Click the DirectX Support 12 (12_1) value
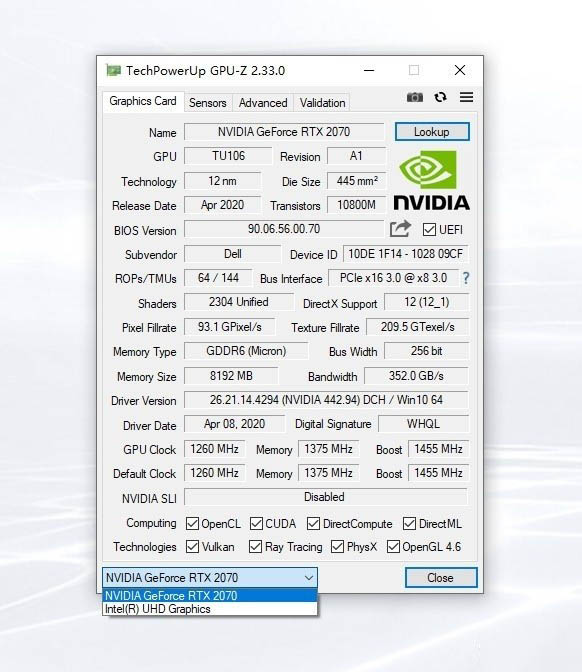The width and height of the screenshot is (582, 672). tap(426, 302)
